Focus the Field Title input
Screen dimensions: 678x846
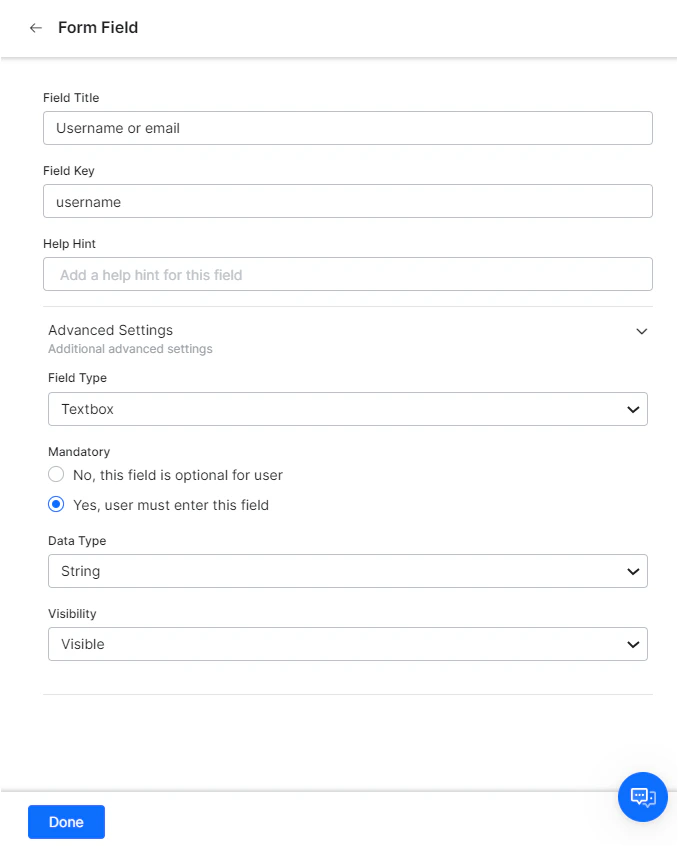tap(347, 128)
